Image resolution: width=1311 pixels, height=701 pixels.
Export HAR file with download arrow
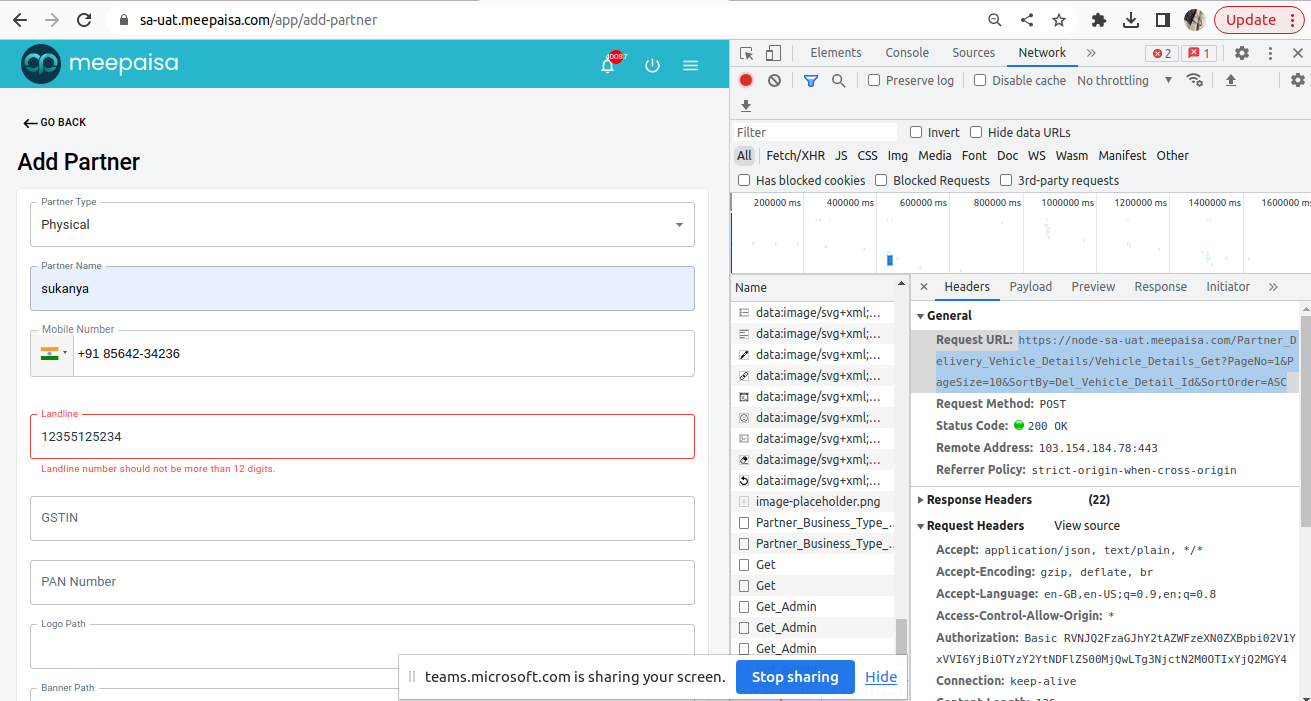[x=746, y=105]
